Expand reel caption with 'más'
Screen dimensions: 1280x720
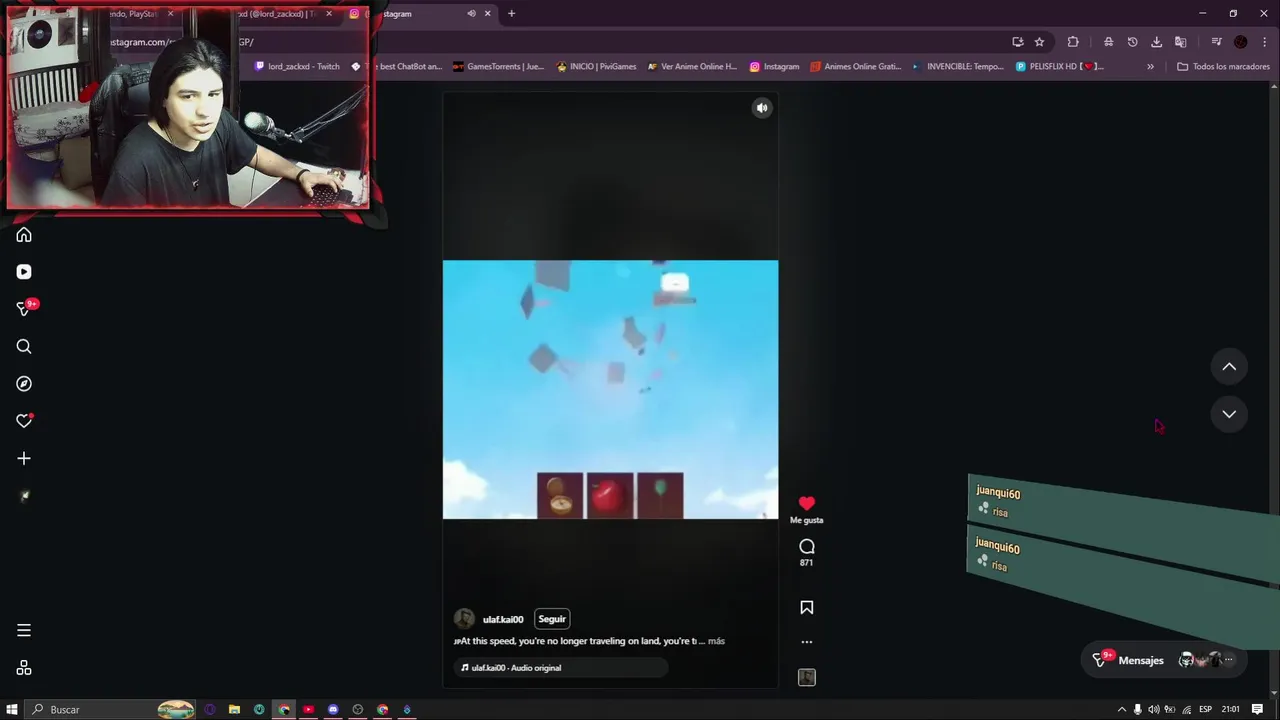[716, 641]
